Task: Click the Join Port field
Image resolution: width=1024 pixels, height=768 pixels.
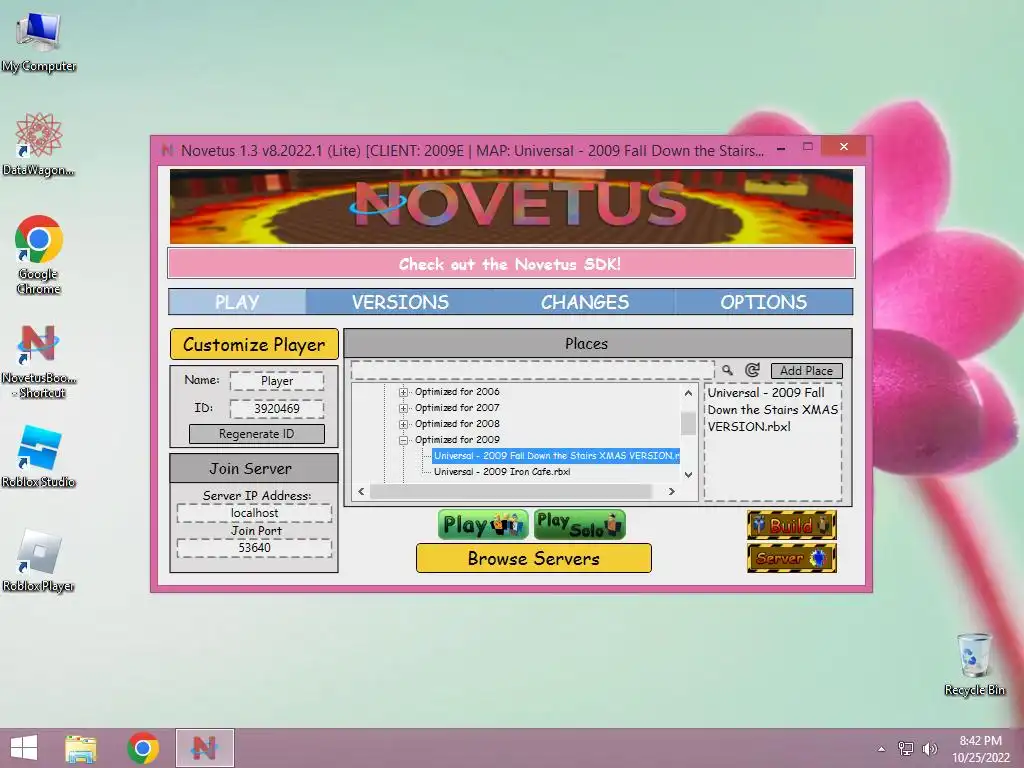Action: [254, 548]
